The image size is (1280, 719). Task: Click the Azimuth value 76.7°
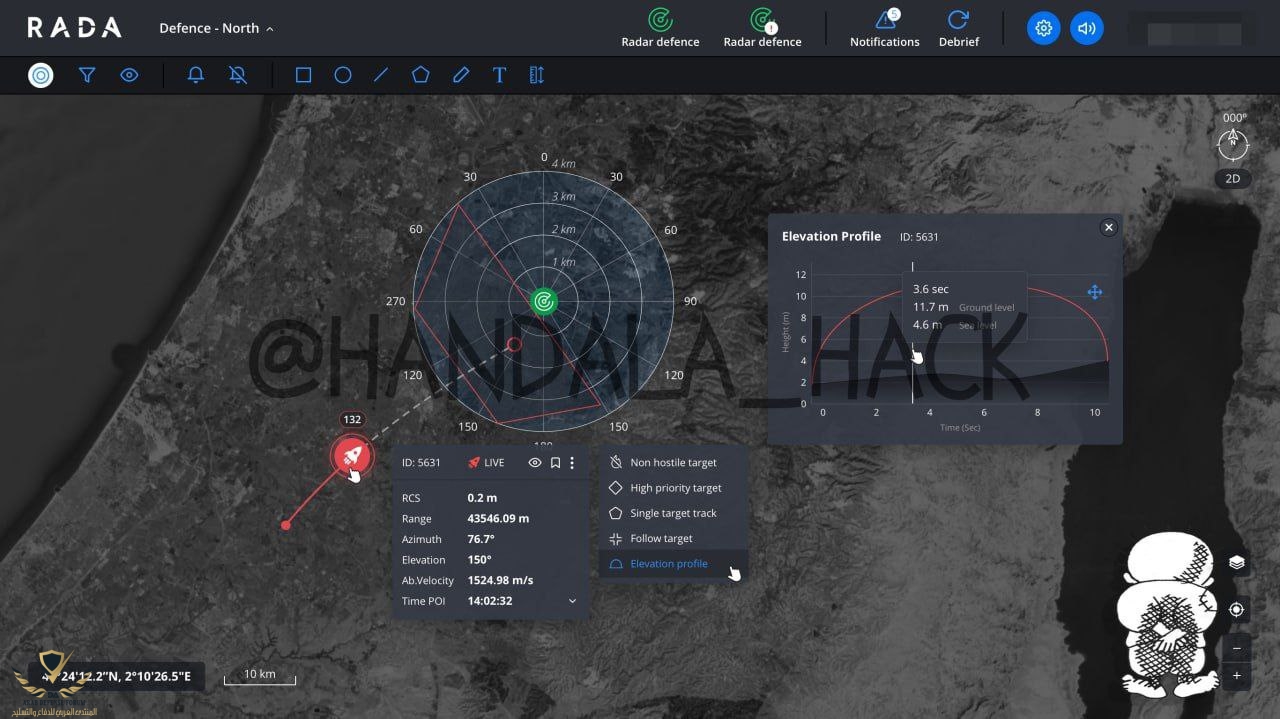[481, 539]
